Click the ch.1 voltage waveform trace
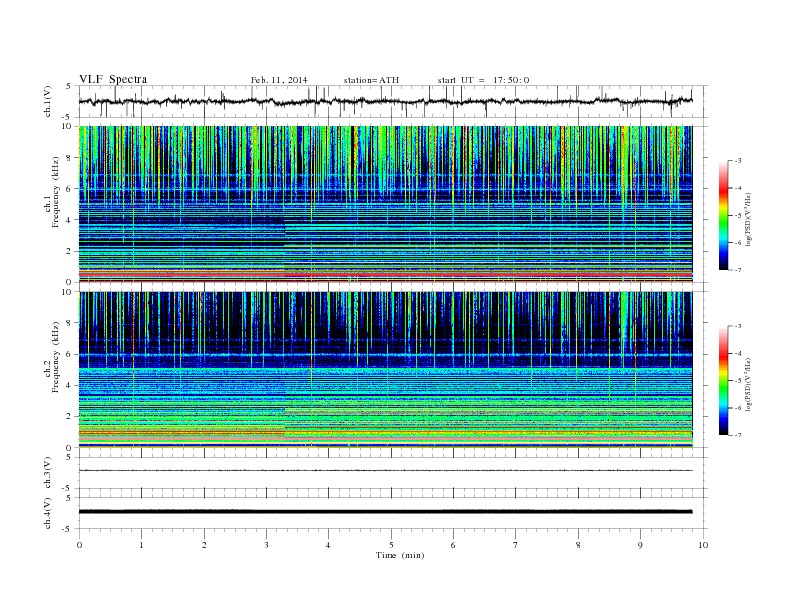 click(385, 101)
